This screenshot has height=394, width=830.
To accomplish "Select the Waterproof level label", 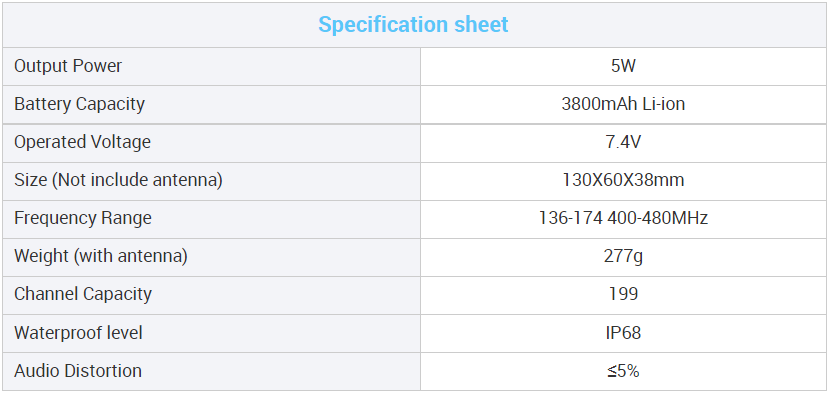I will [x=78, y=333].
